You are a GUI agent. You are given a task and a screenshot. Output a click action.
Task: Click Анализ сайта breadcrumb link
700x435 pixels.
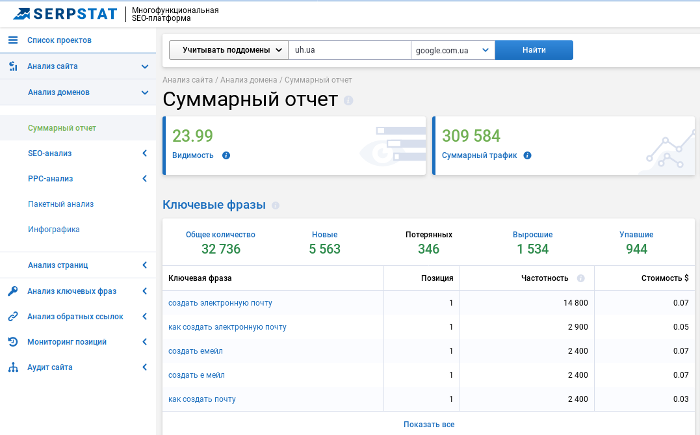tap(188, 80)
